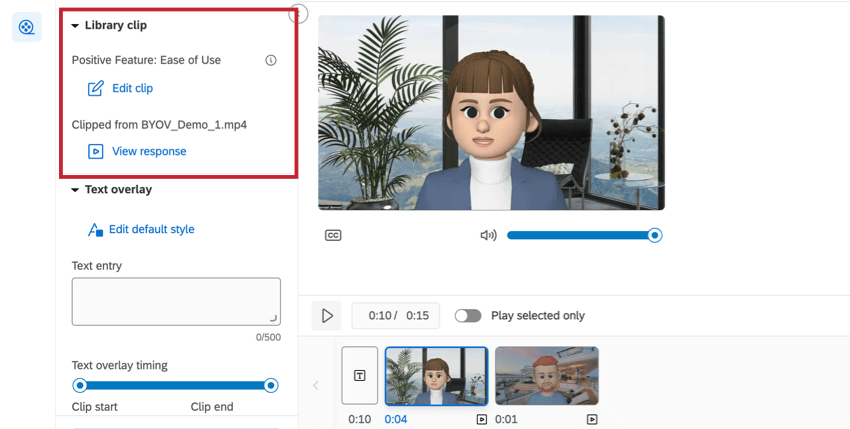Click the Edit default style link
Viewport: 850px width, 429px height.
152,229
